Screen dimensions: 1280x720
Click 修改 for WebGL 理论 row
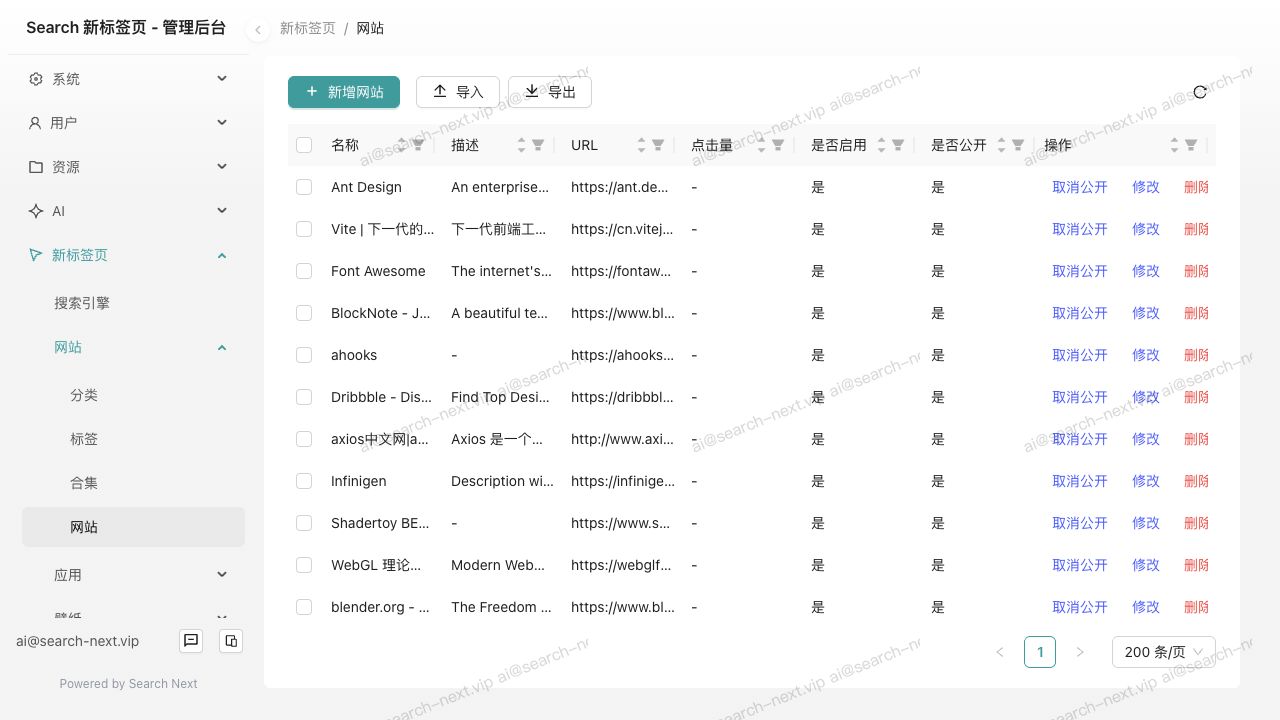pyautogui.click(x=1146, y=565)
